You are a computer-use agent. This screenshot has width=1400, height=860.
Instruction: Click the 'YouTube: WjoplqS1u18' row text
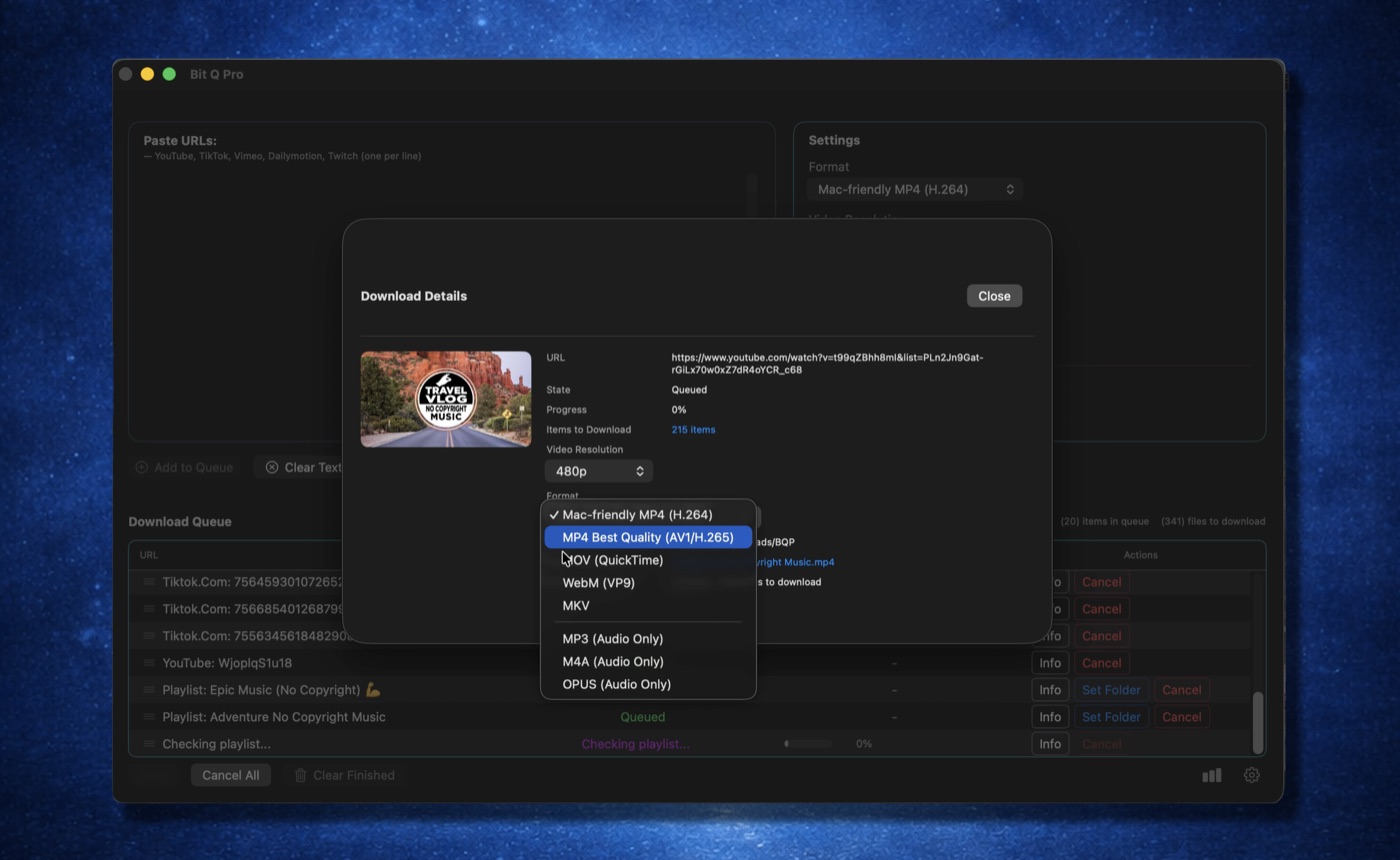tap(227, 663)
